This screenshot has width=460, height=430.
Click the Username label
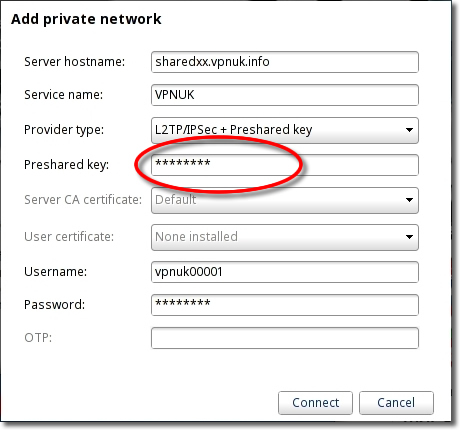(x=55, y=272)
